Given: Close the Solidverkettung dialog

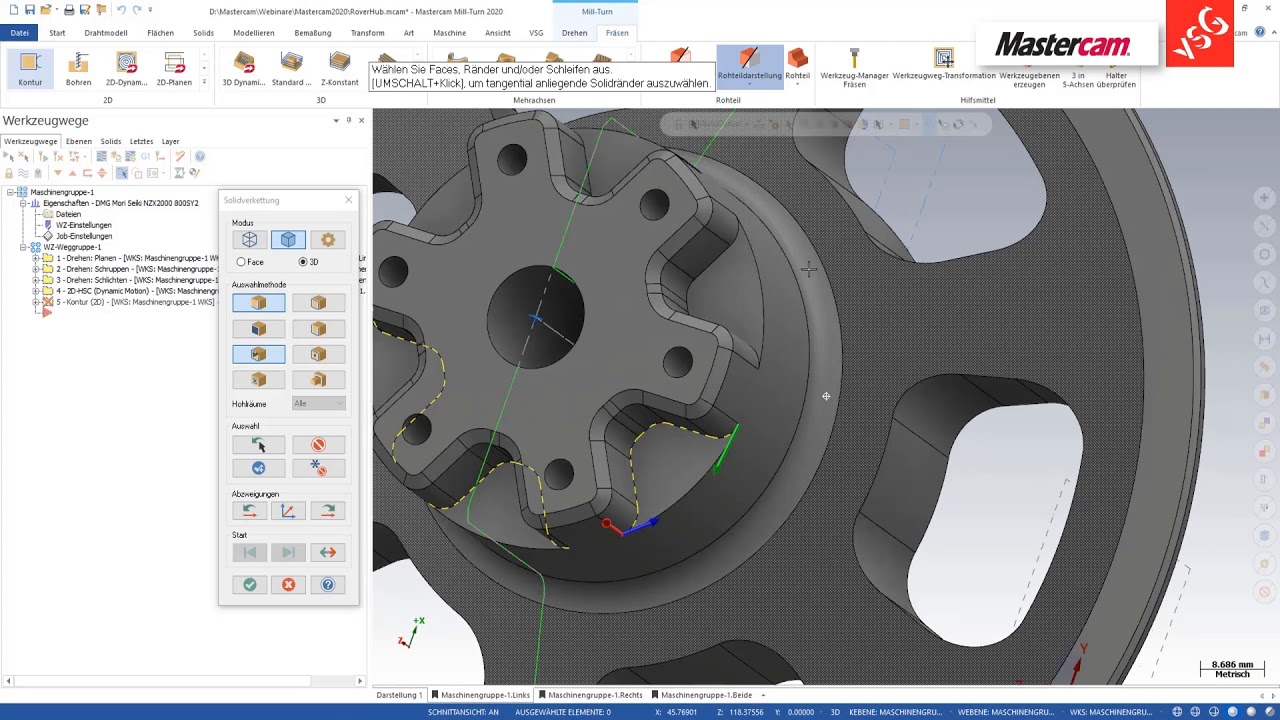Looking at the screenshot, I should tap(348, 200).
